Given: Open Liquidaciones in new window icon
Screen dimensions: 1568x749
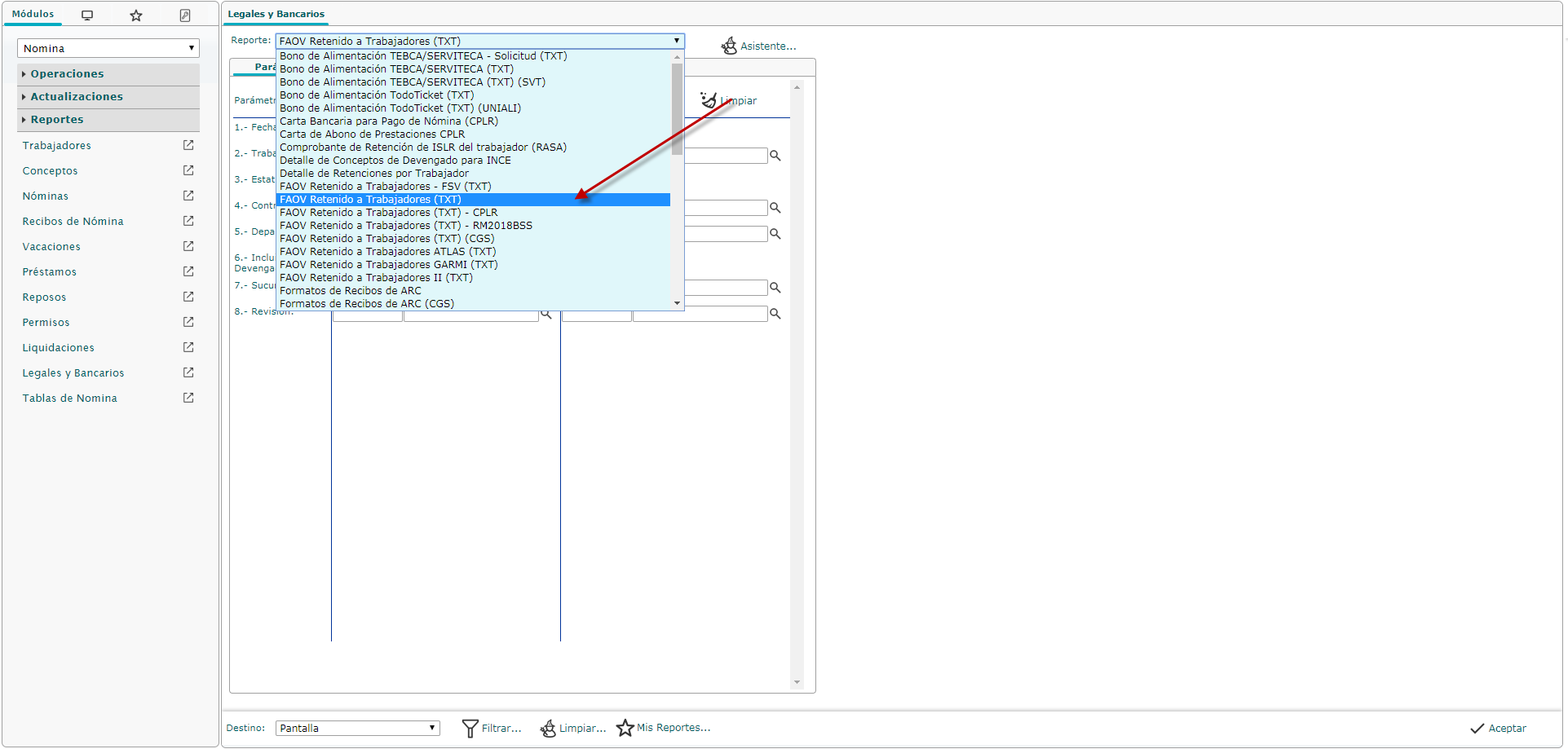Looking at the screenshot, I should (x=188, y=347).
